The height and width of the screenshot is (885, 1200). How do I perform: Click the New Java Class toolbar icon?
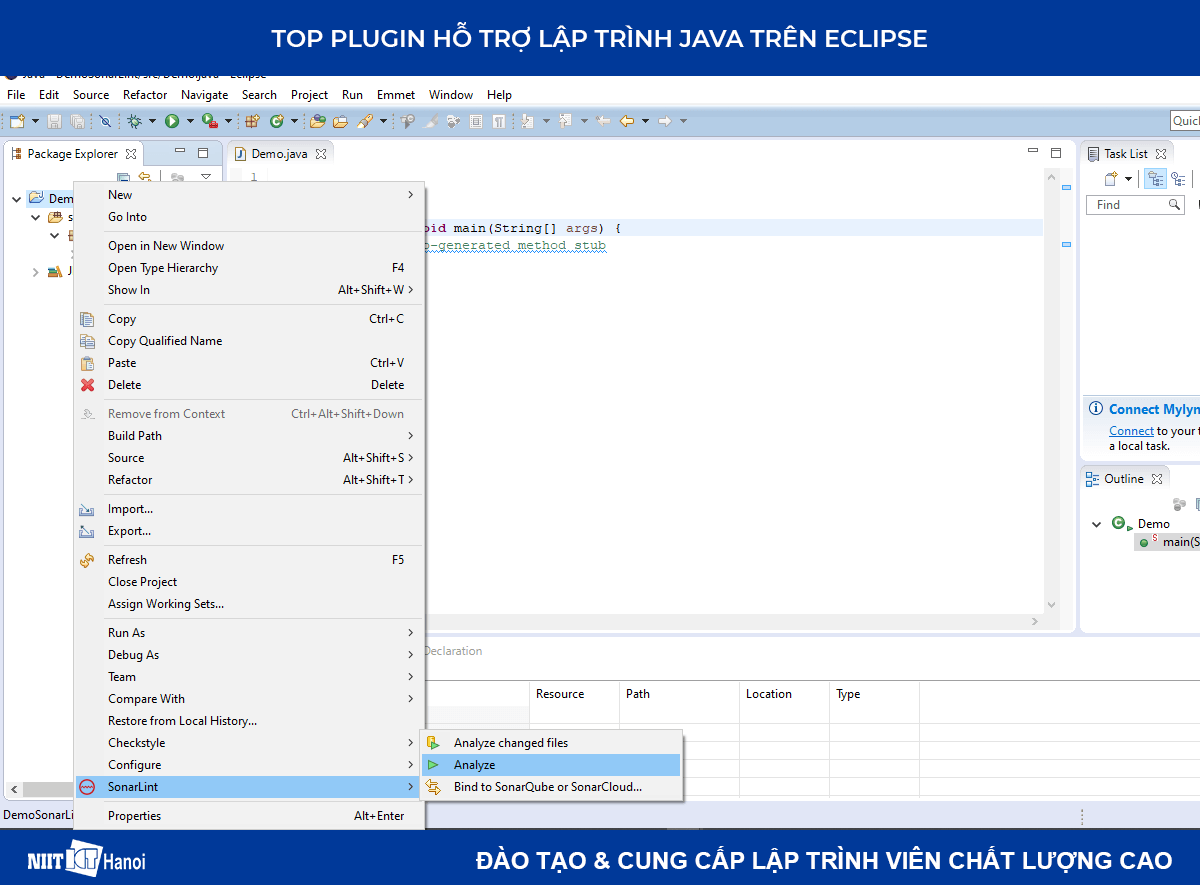click(x=277, y=120)
